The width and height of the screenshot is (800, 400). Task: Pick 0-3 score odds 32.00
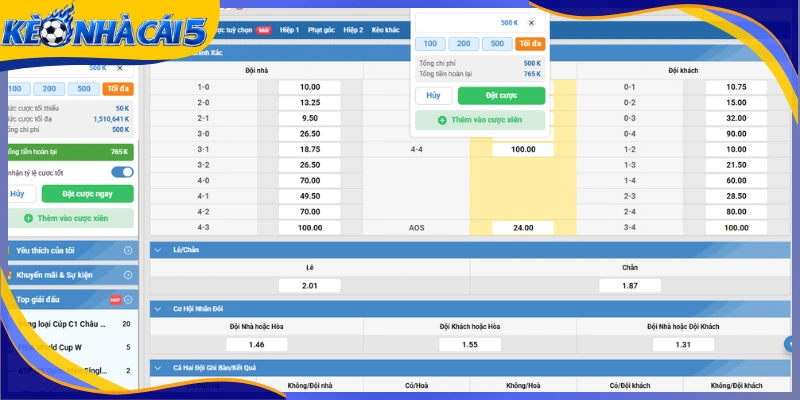point(736,118)
